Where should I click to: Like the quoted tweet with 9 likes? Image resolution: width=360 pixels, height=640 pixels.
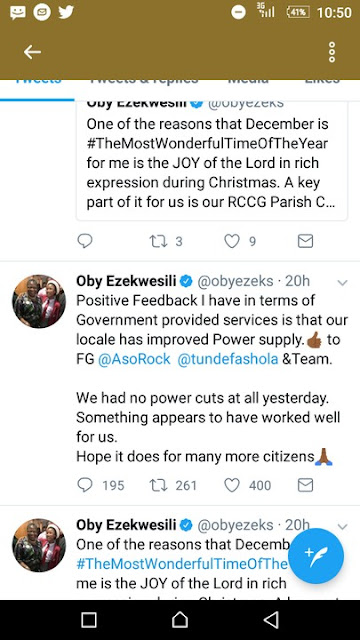232,241
